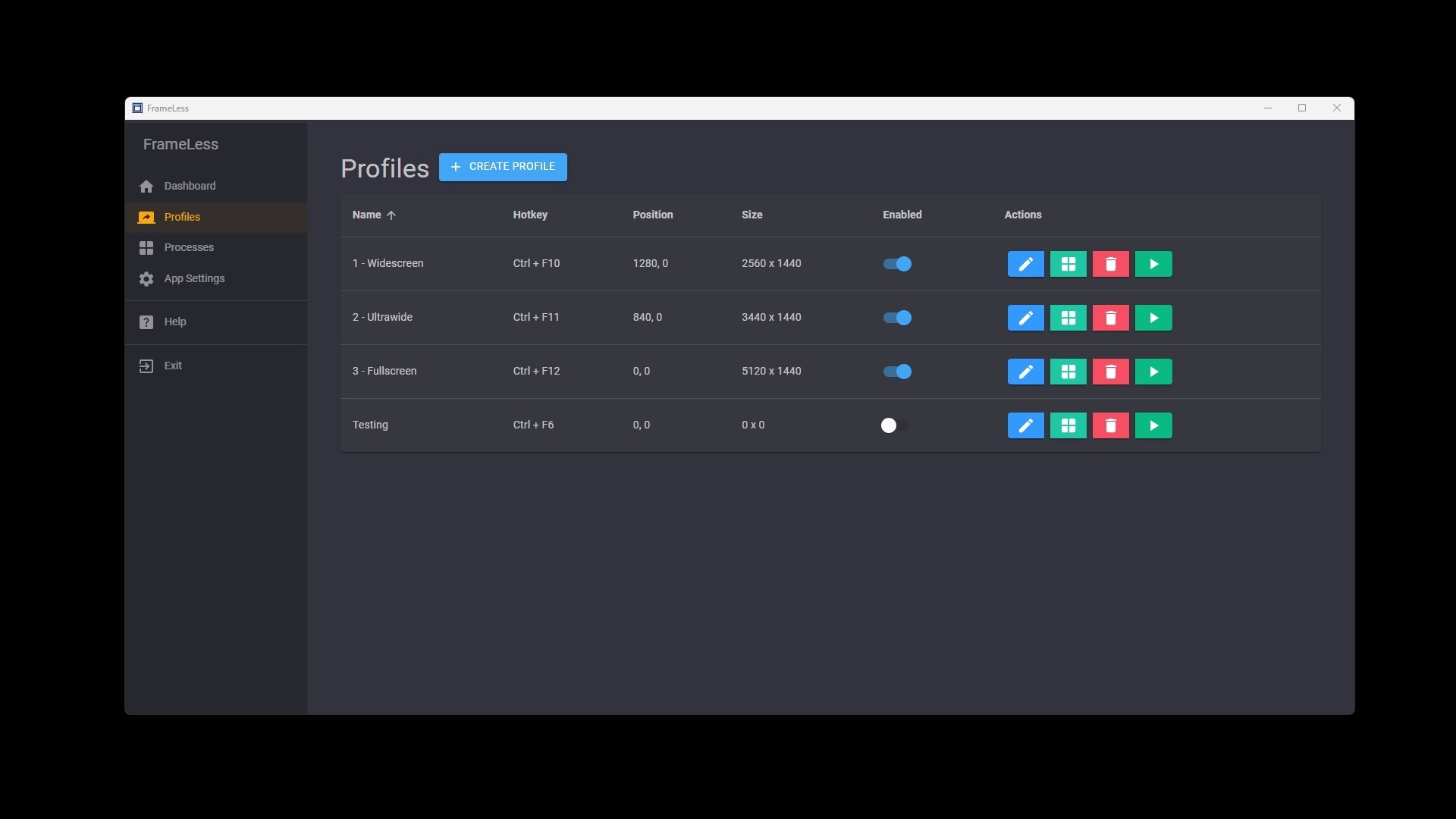Disable the 1 - Widescreen profile
Viewport: 1456px width, 819px height.
[x=896, y=264]
